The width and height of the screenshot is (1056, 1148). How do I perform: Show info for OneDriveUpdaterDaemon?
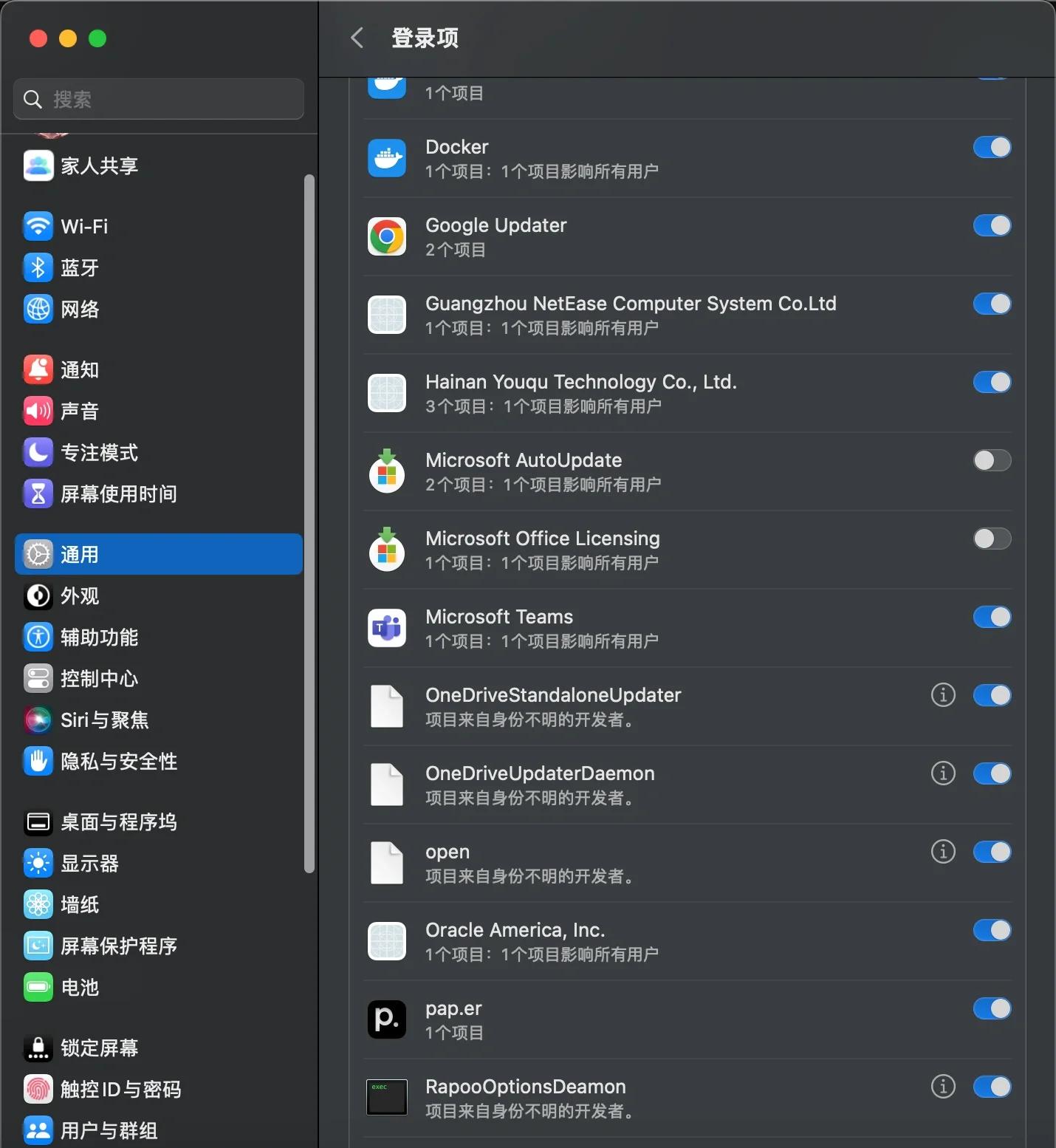(x=943, y=773)
